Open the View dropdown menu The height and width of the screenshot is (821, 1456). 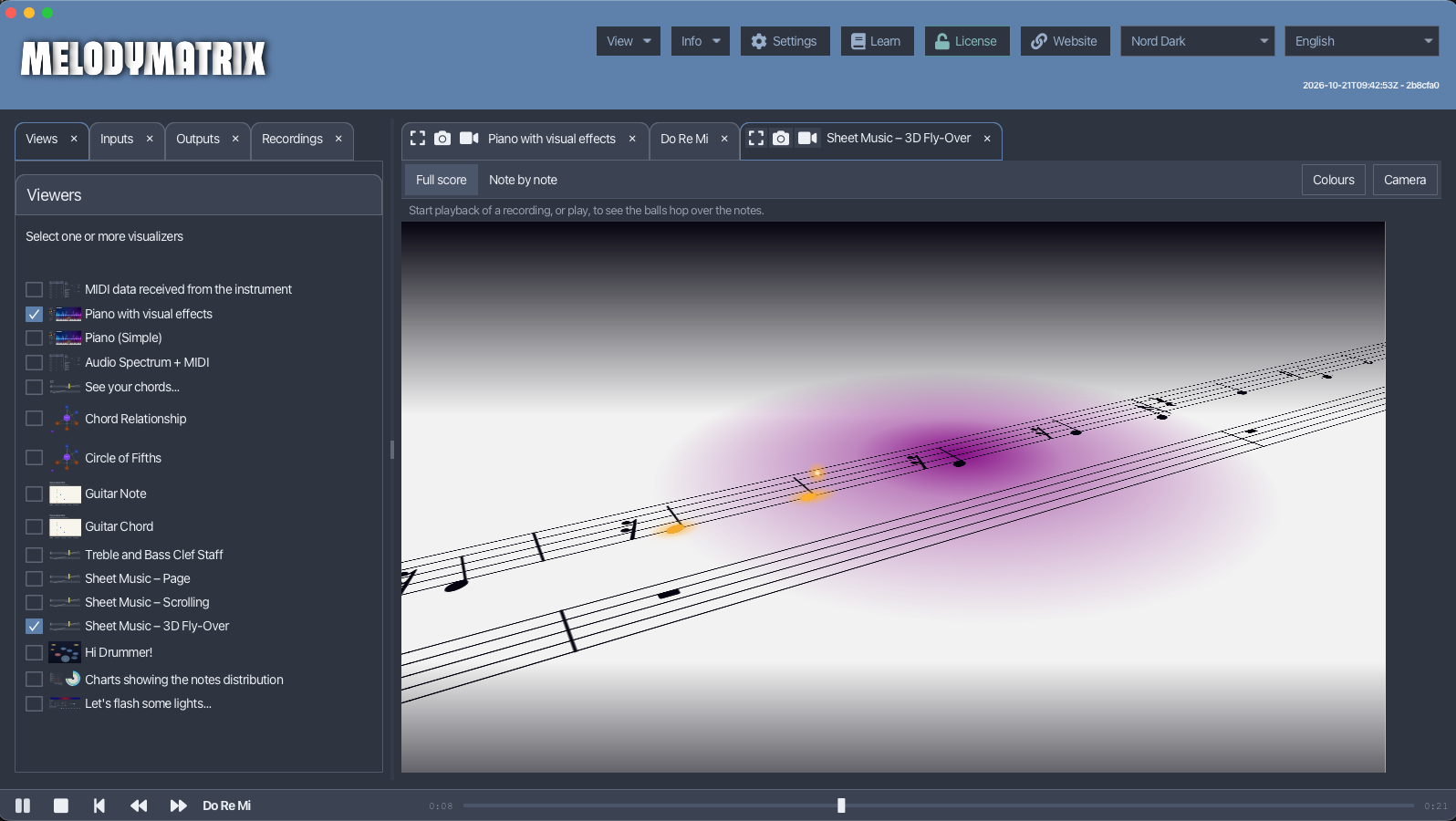point(629,41)
